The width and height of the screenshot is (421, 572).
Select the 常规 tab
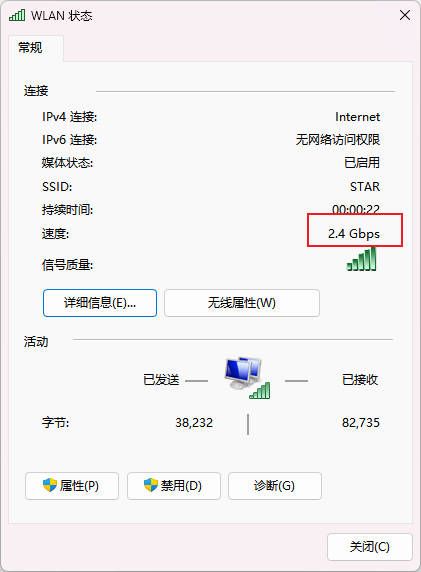pyautogui.click(x=30, y=47)
